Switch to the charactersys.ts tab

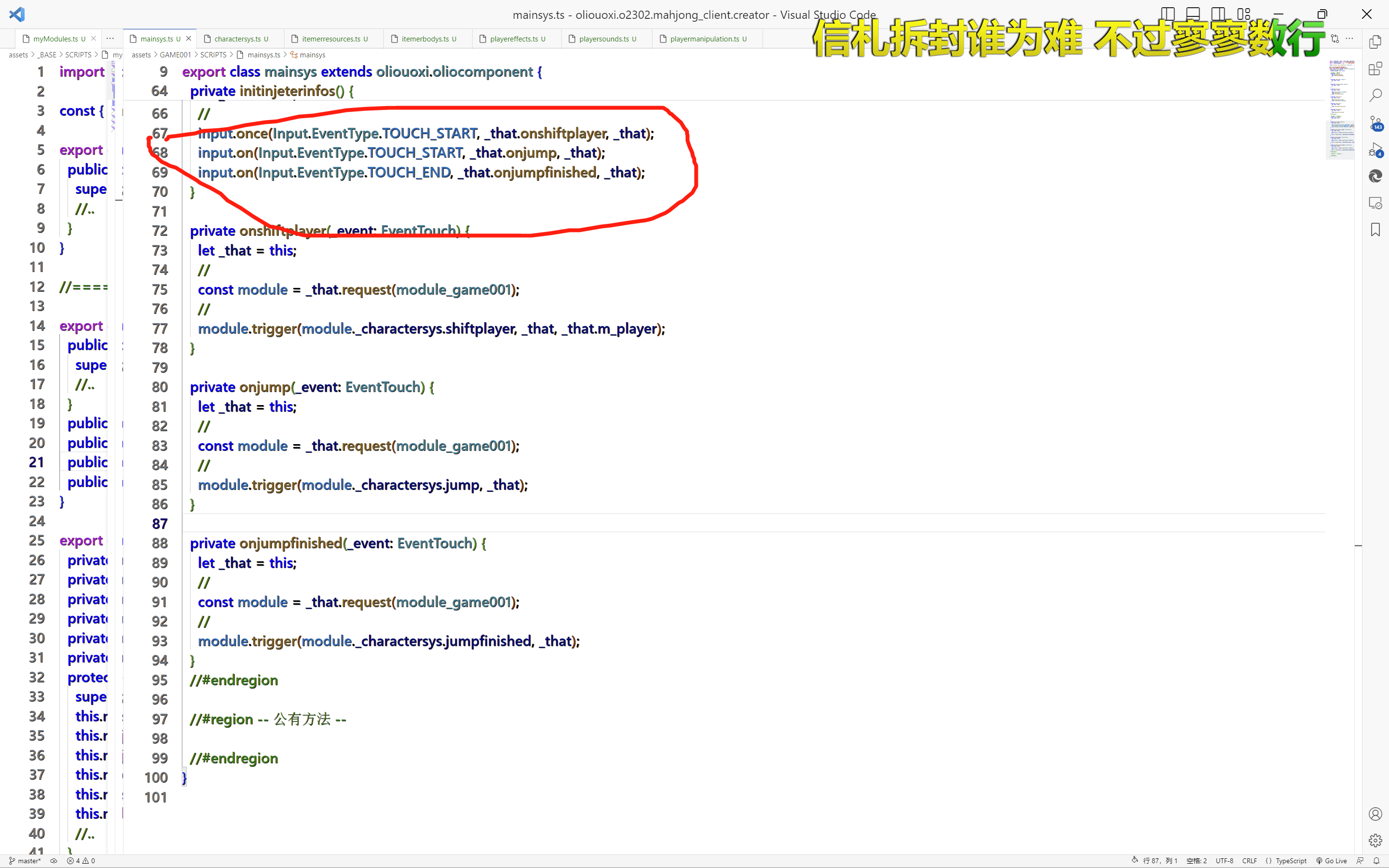[237, 39]
